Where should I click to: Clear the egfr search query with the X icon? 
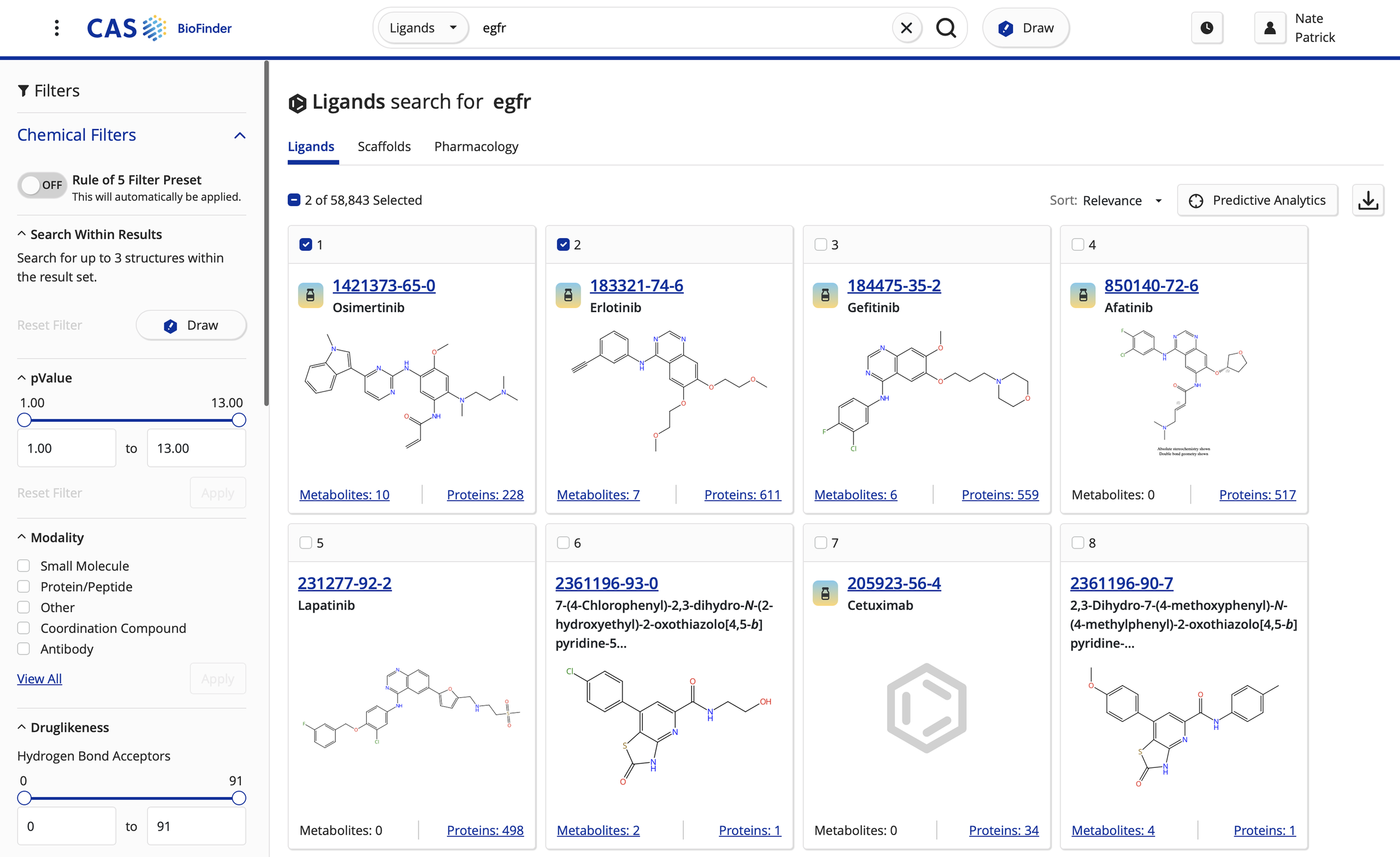pyautogui.click(x=907, y=27)
